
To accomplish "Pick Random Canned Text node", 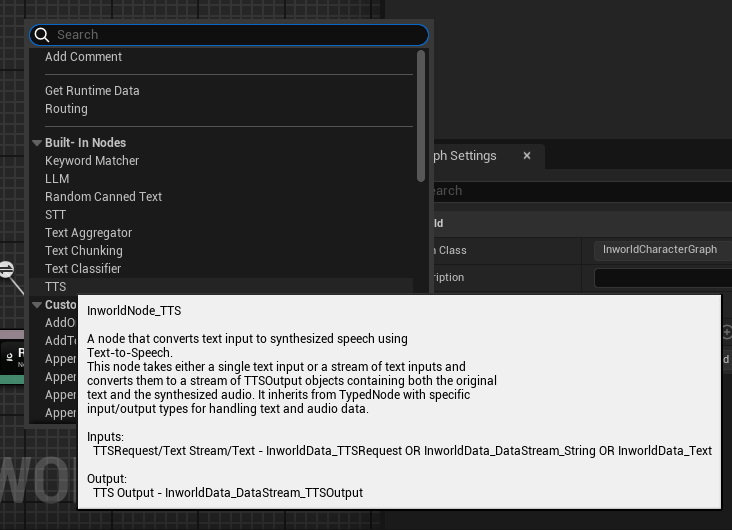I will tap(103, 197).
